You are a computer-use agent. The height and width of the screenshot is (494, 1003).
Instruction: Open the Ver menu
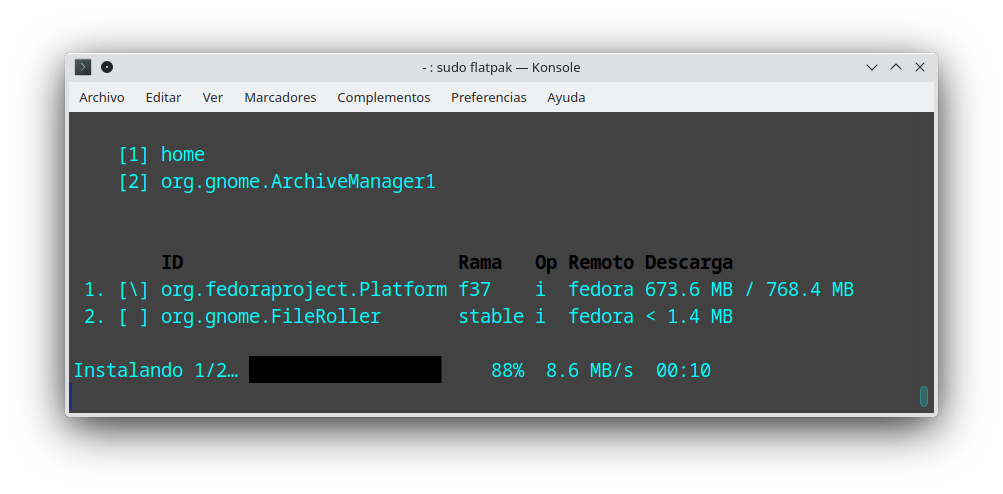[x=212, y=97]
